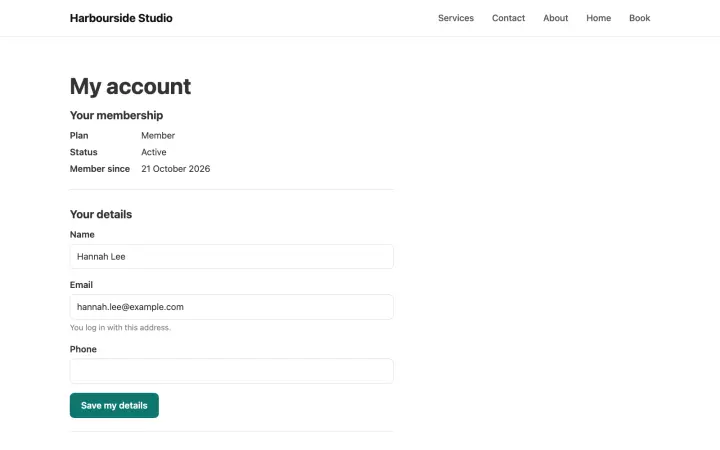Click the Phone field label
This screenshot has height=450, width=720.
click(83, 349)
